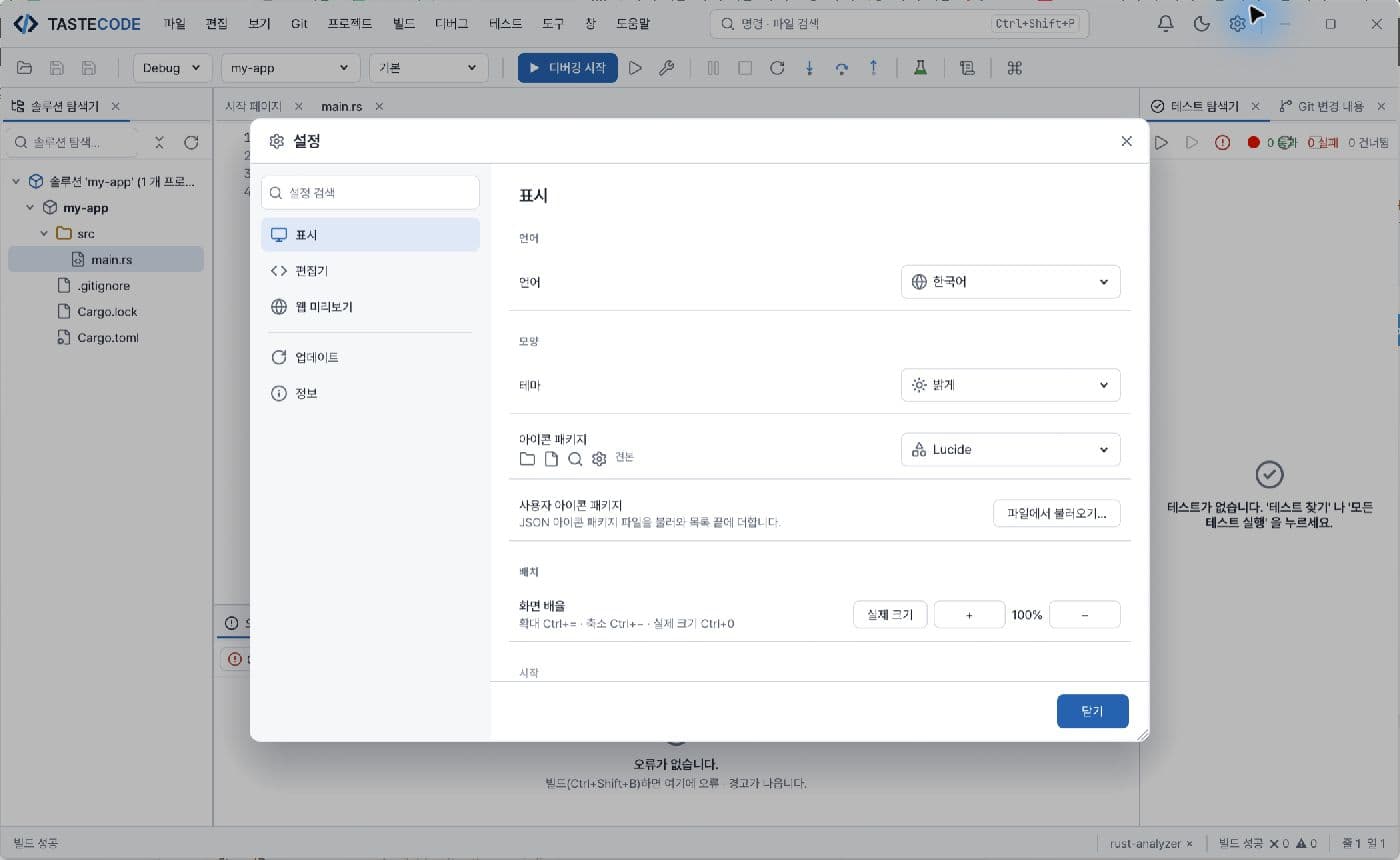Viewport: 1400px width, 860px height.
Task: Click the step out up-arrow icon
Action: (x=874, y=68)
